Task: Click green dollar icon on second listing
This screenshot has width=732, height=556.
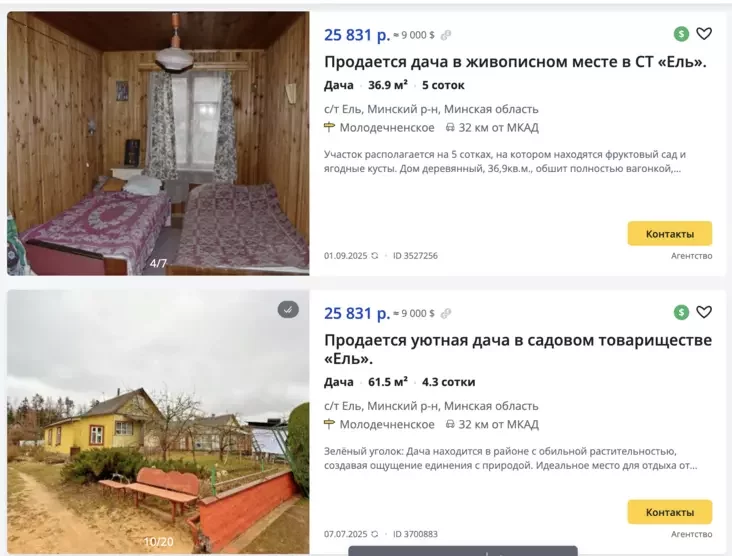Action: [x=681, y=312]
